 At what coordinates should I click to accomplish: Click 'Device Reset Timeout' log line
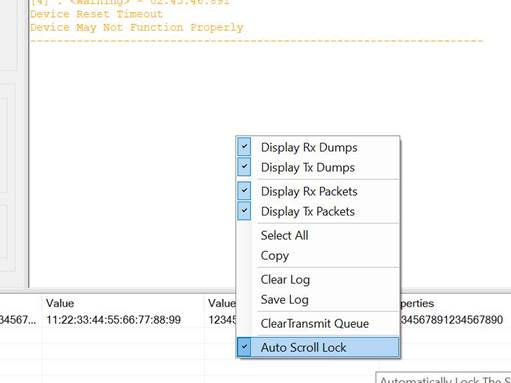tap(97, 14)
